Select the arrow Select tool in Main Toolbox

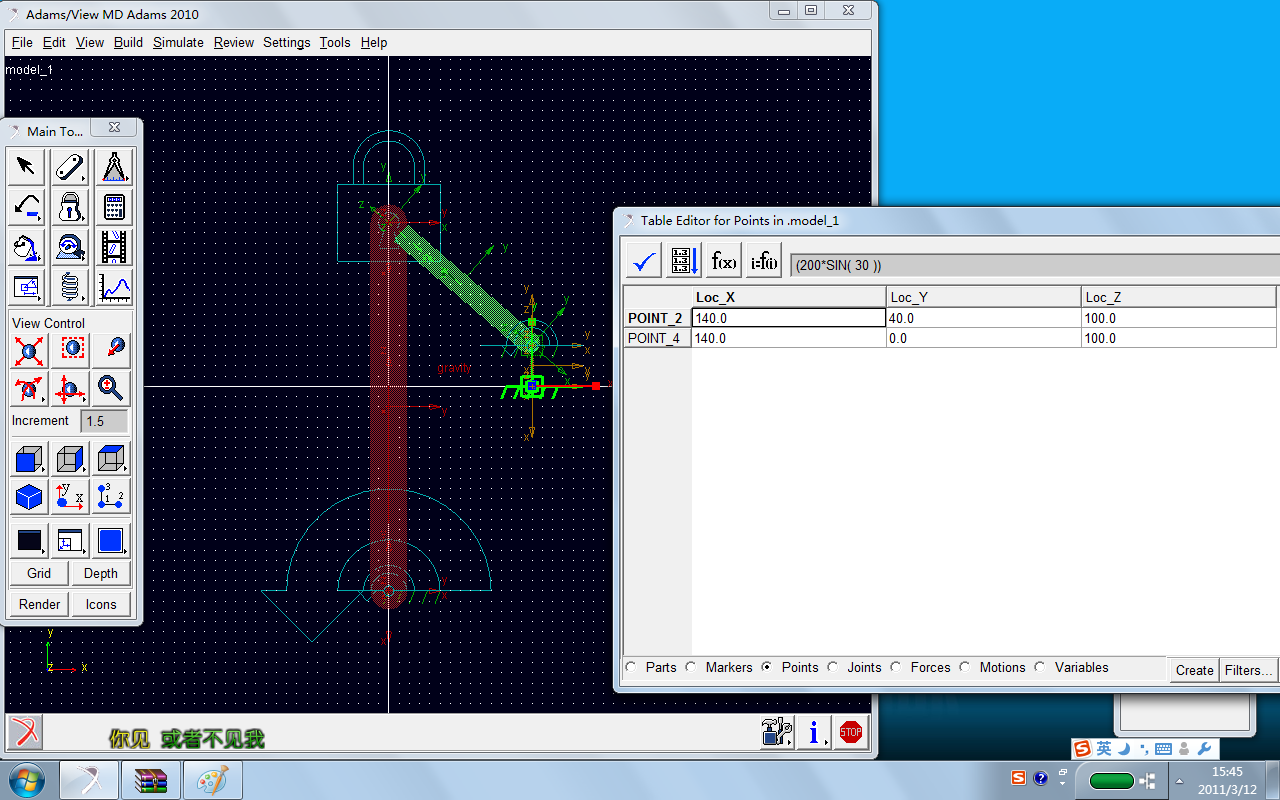click(27, 167)
